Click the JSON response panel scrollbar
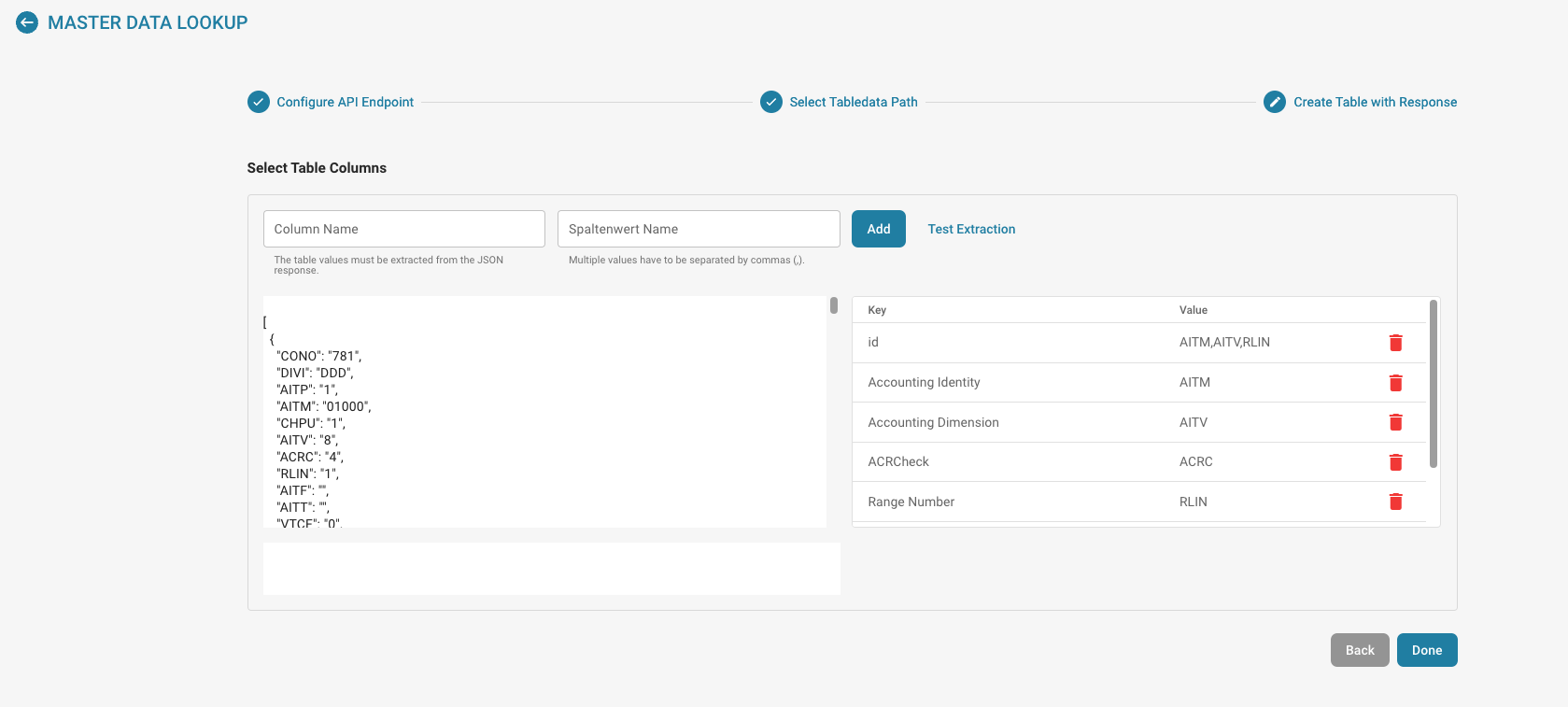1568x707 pixels. (x=834, y=306)
